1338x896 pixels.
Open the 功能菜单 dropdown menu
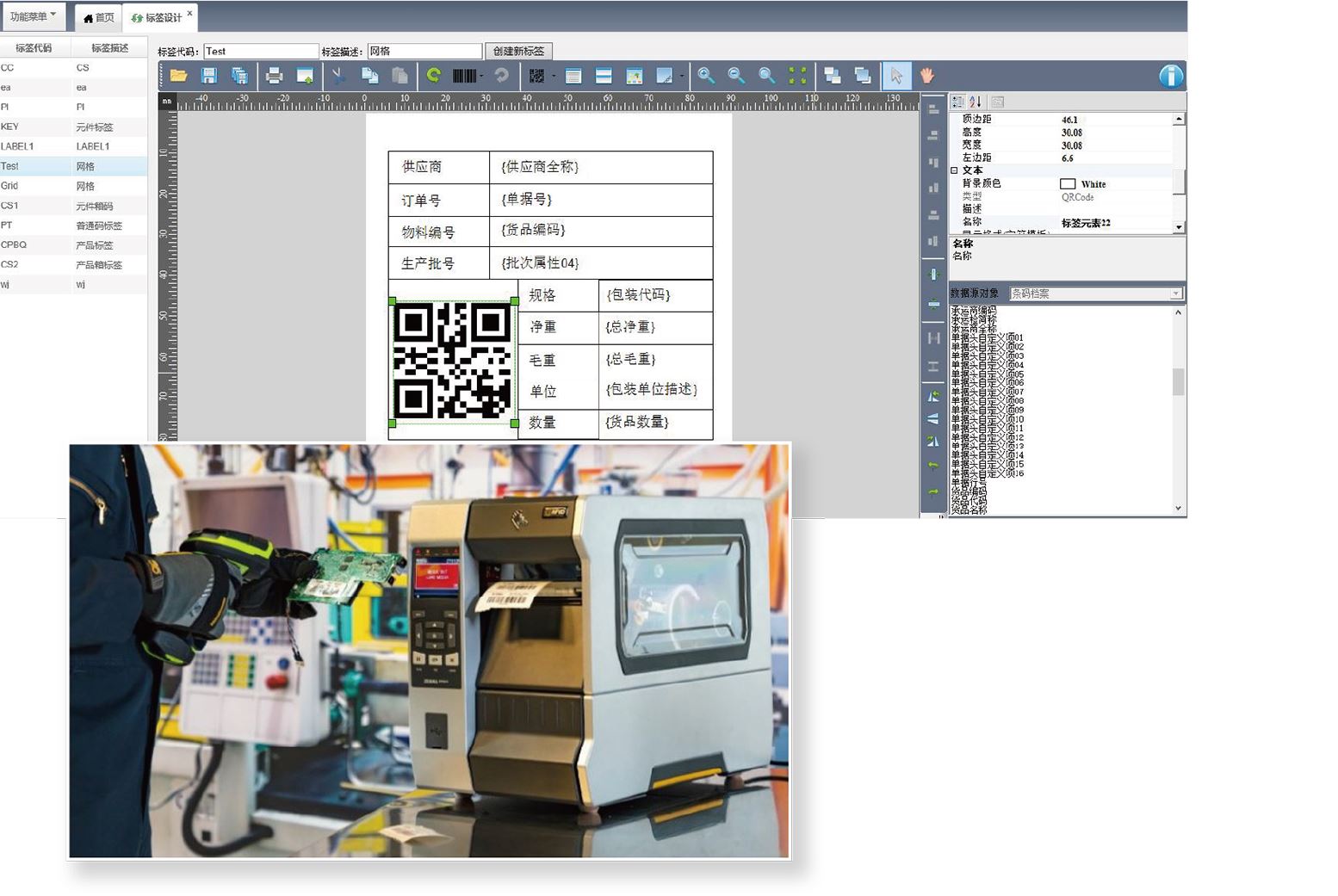coord(33,16)
